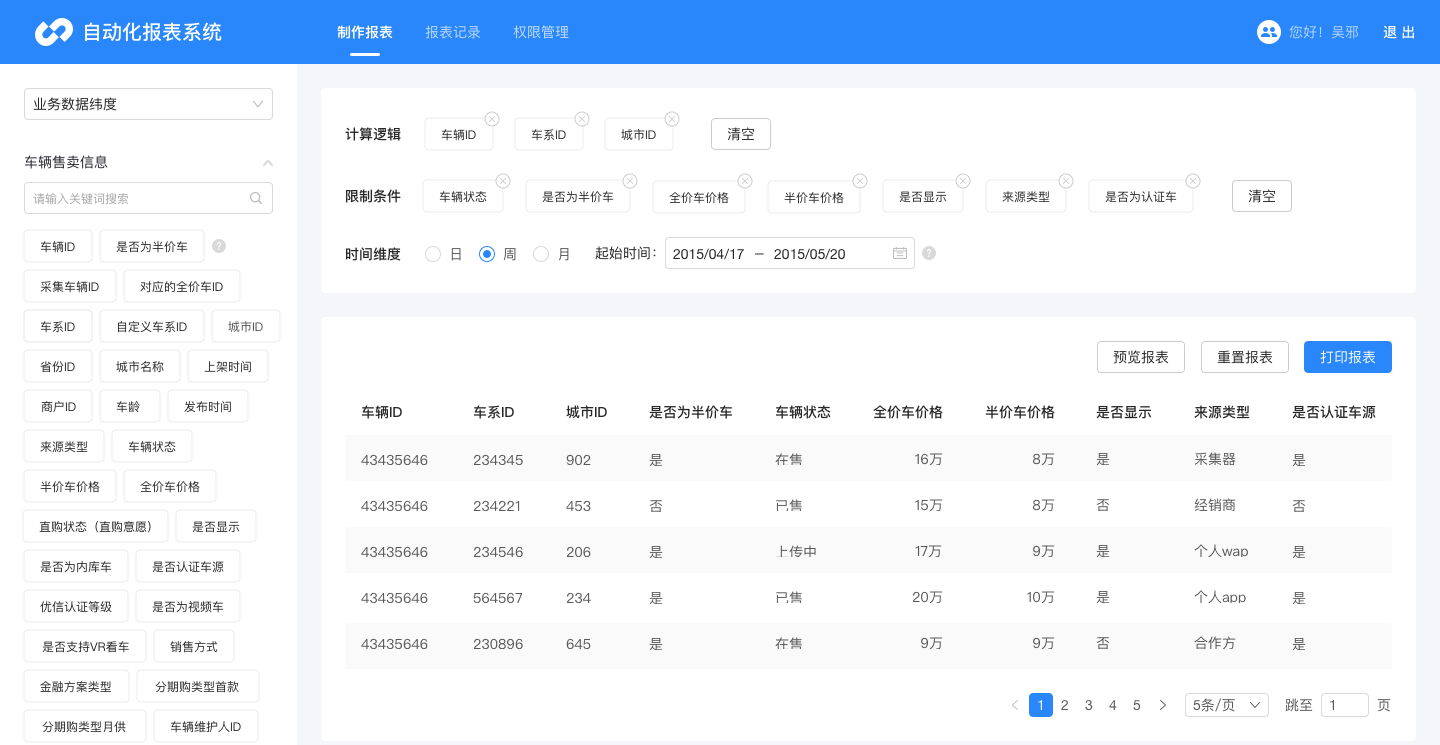This screenshot has width=1440, height=745.
Task: Remove the 是否为认证车 condition tag
Action: [x=1193, y=181]
